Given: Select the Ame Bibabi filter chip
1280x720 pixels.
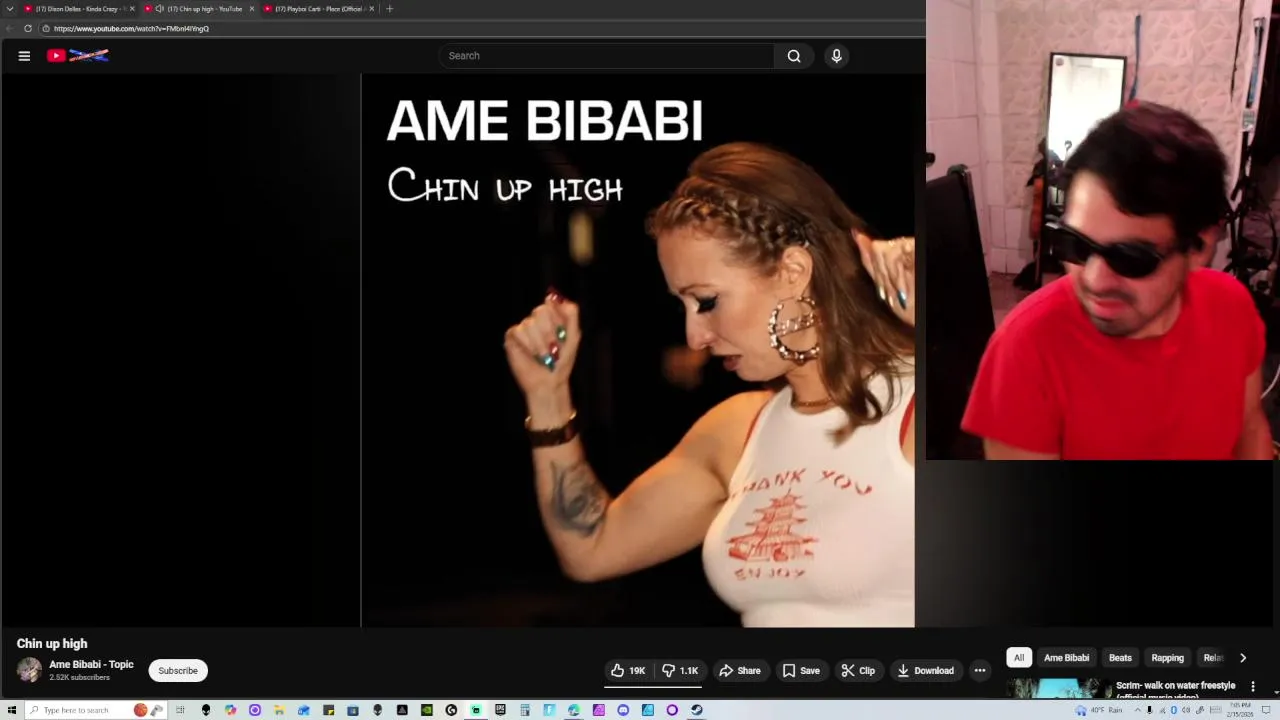Looking at the screenshot, I should 1066,658.
